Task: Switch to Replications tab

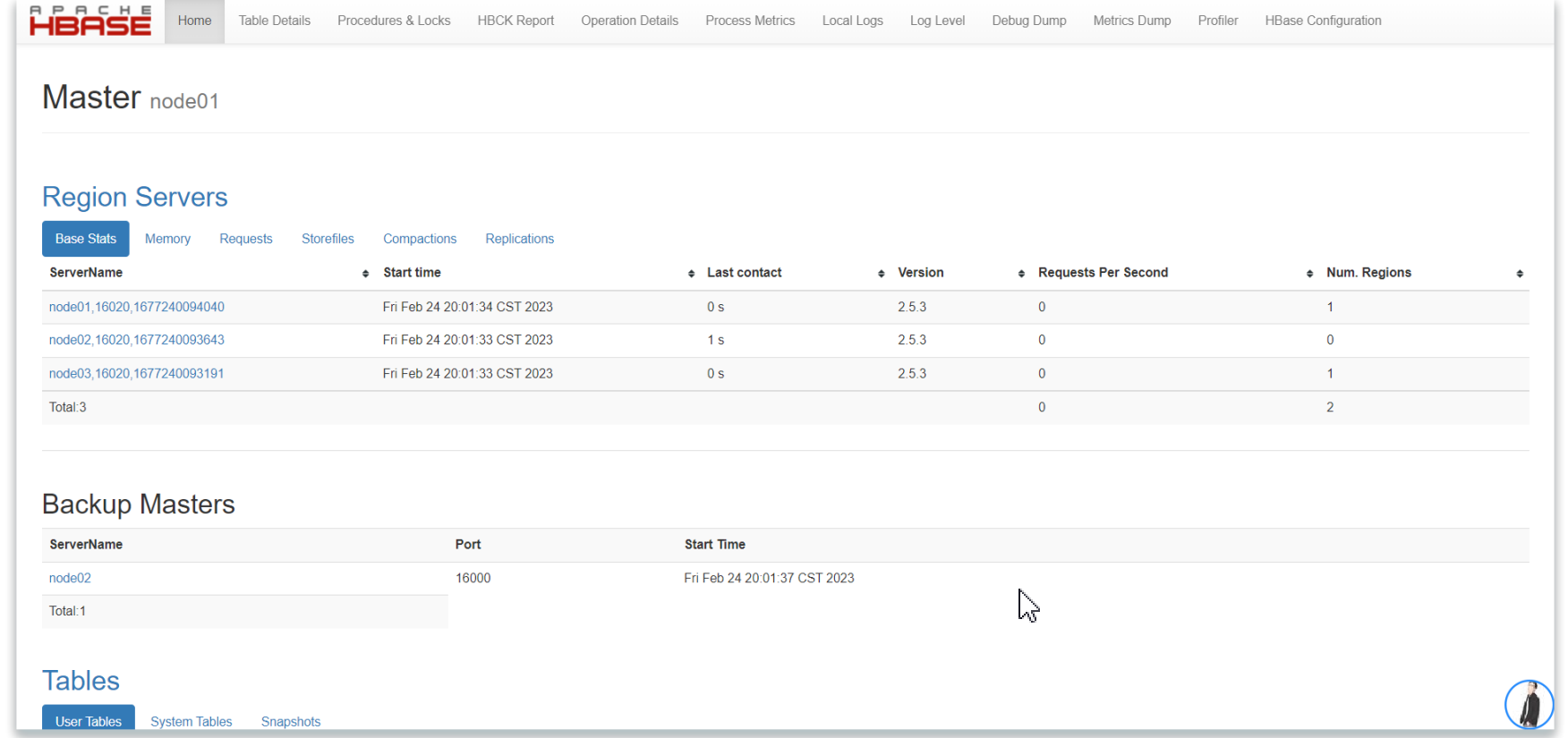Action: point(520,239)
